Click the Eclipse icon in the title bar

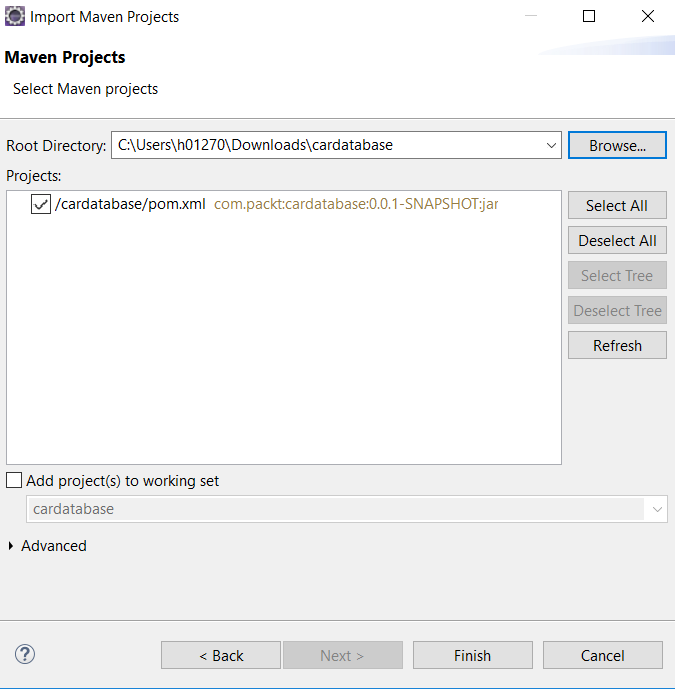tap(15, 17)
